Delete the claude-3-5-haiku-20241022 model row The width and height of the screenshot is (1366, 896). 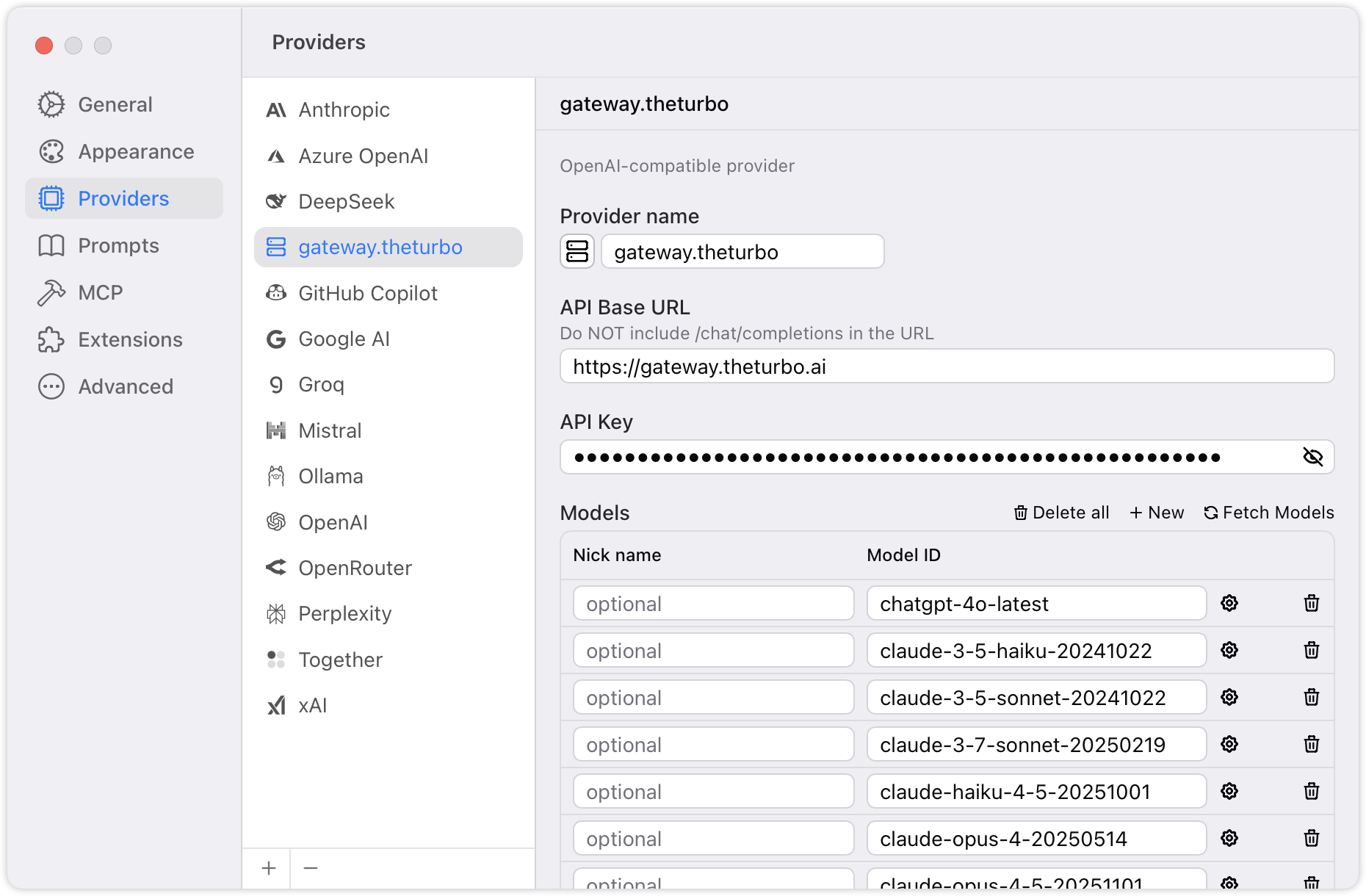tap(1311, 650)
